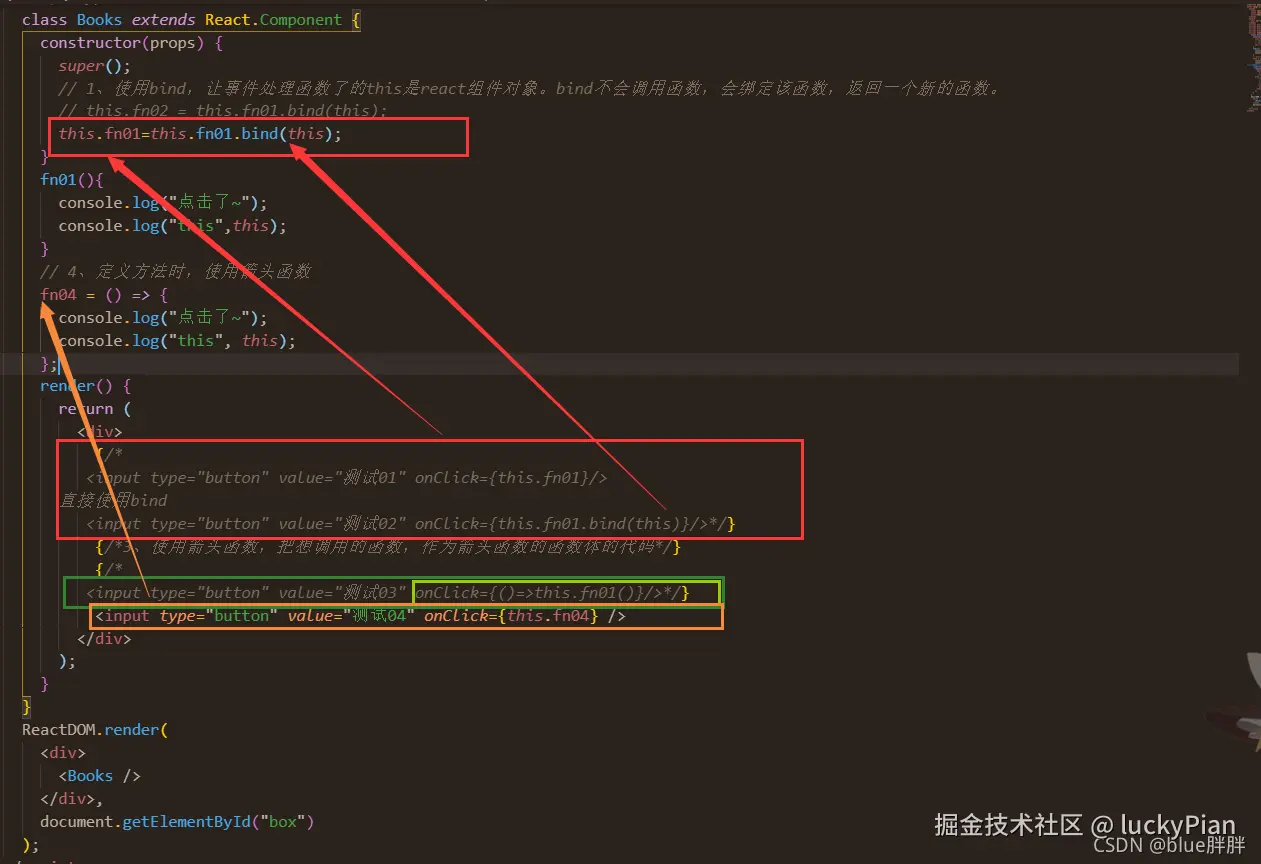1261x864 pixels.
Task: Click document.getElementById("box") line
Action: [177, 822]
